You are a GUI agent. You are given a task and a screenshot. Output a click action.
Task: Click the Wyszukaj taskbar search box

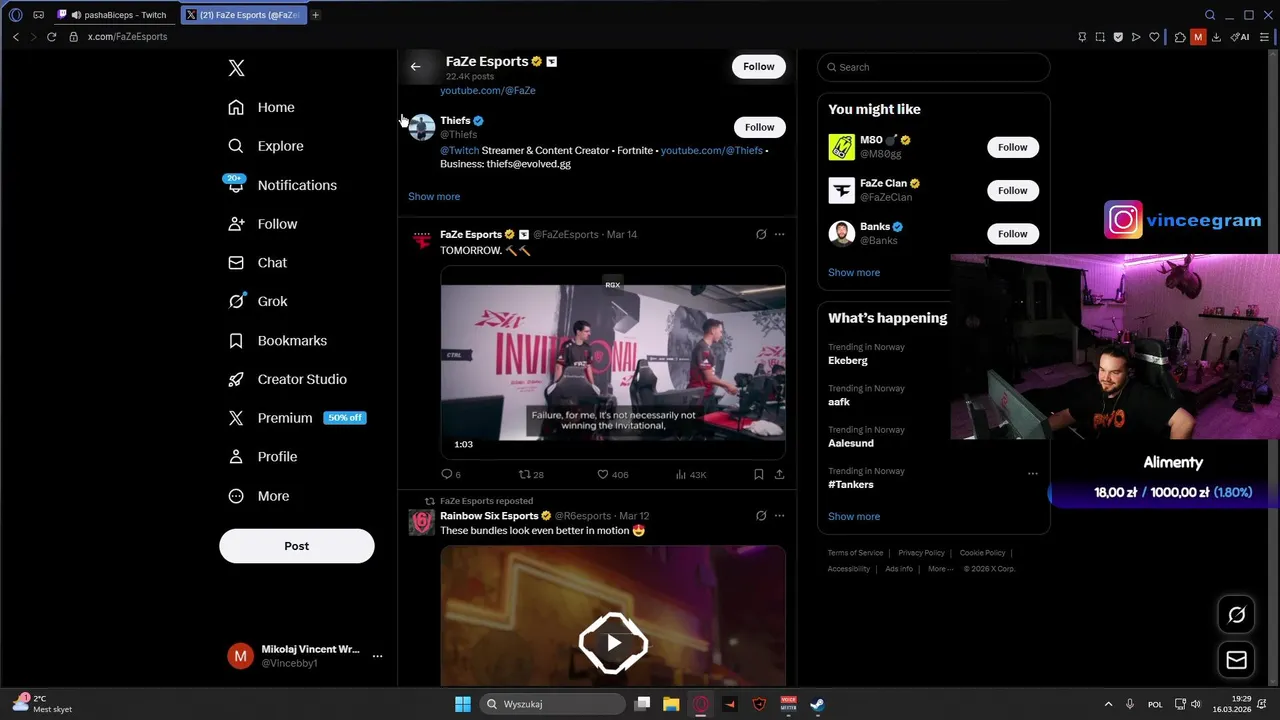[x=551, y=704]
